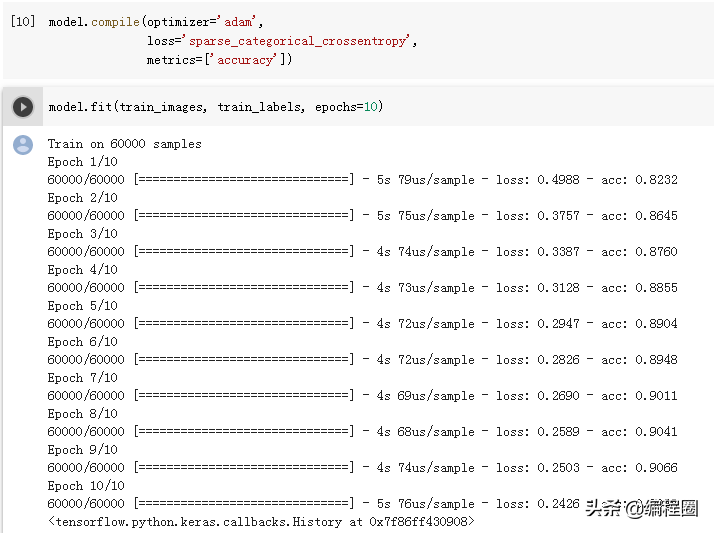Click the 'Epoch 1/10' output label

82,162
